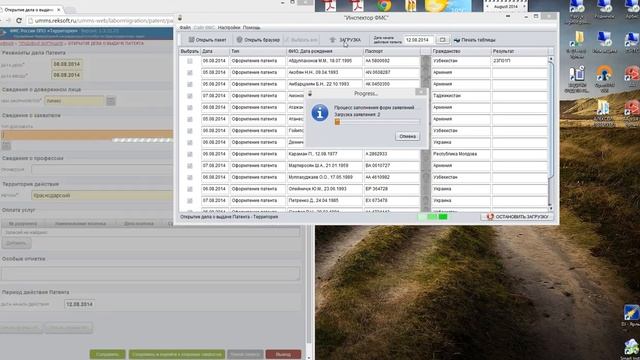Sort table by the Паспорт column header
The height and width of the screenshot is (360, 640).
(392, 51)
